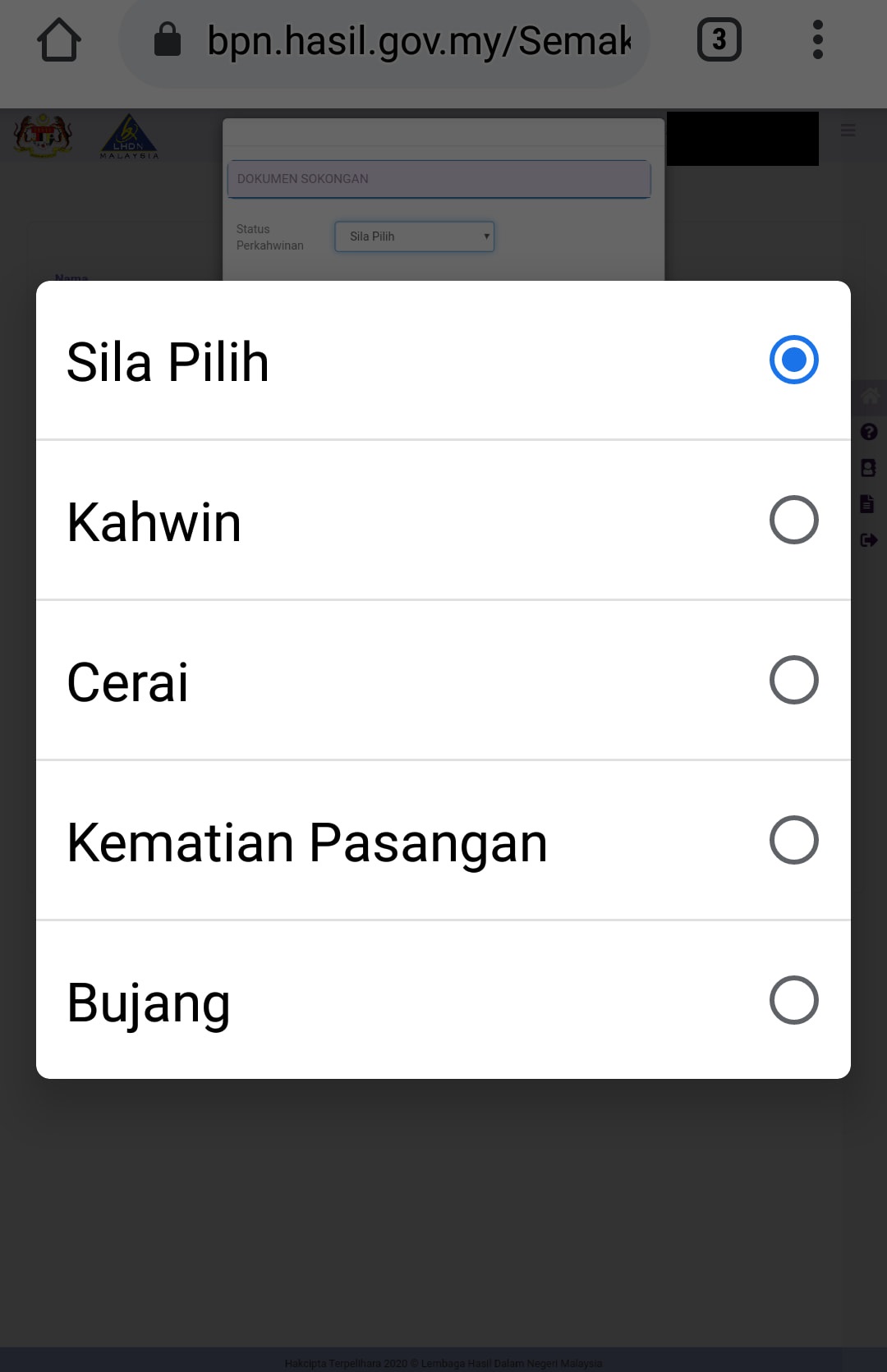The width and height of the screenshot is (887, 1372).
Task: Click the Malaysia coat of arms logo
Action: (43, 135)
